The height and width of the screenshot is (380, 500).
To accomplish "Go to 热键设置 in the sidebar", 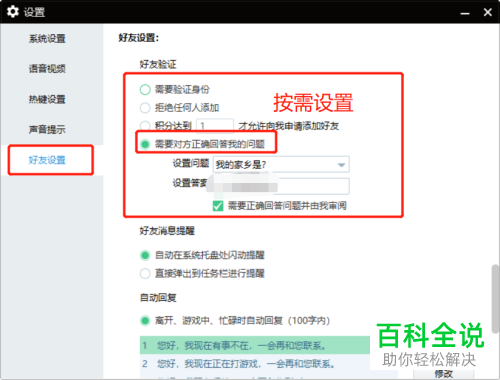I will click(47, 99).
